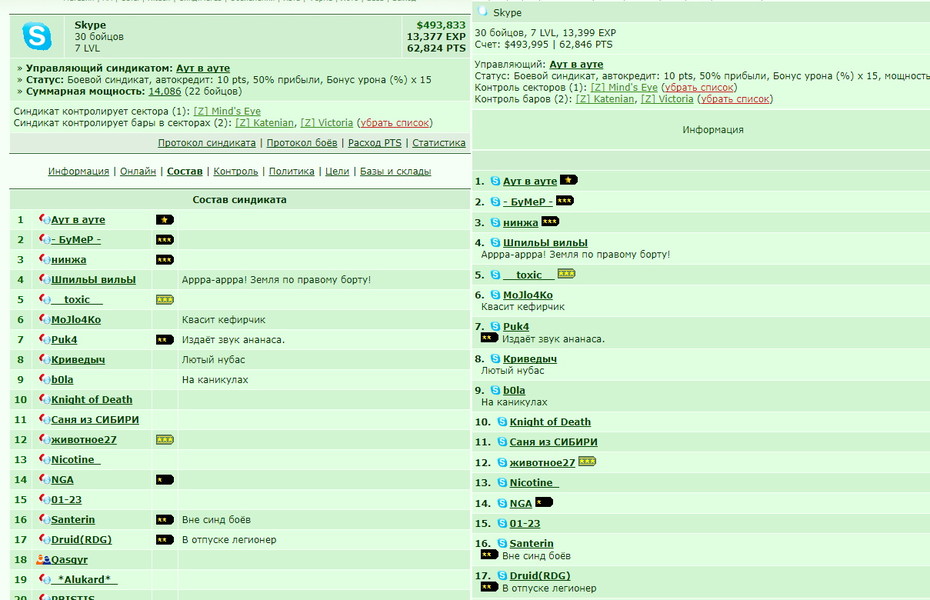Click the yellow rank badge in the left-list животное27 row
This screenshot has height=600, width=930.
[164, 440]
